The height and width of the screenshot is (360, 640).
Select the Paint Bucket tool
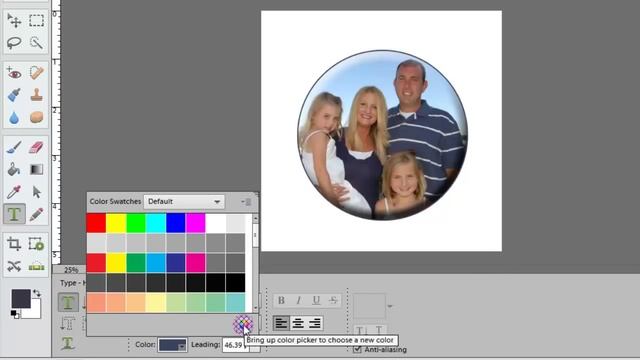pos(14,169)
